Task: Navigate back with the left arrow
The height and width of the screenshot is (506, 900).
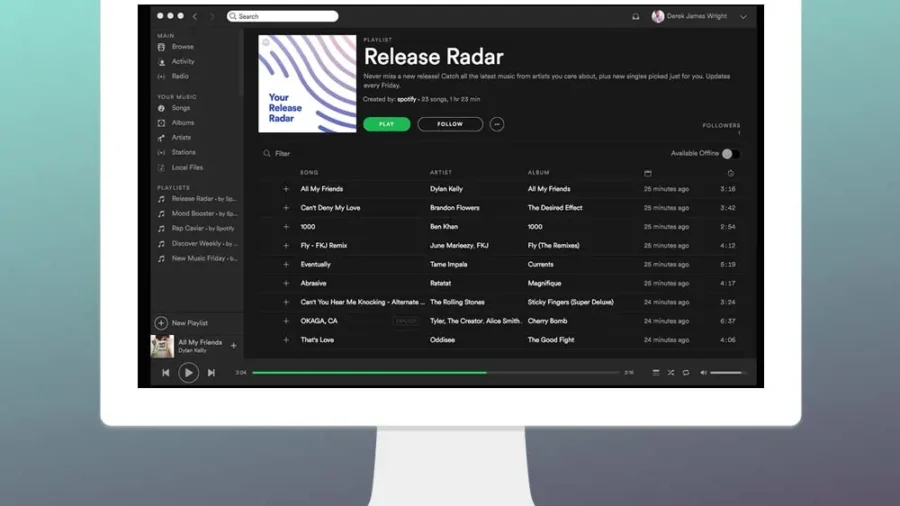Action: (195, 17)
